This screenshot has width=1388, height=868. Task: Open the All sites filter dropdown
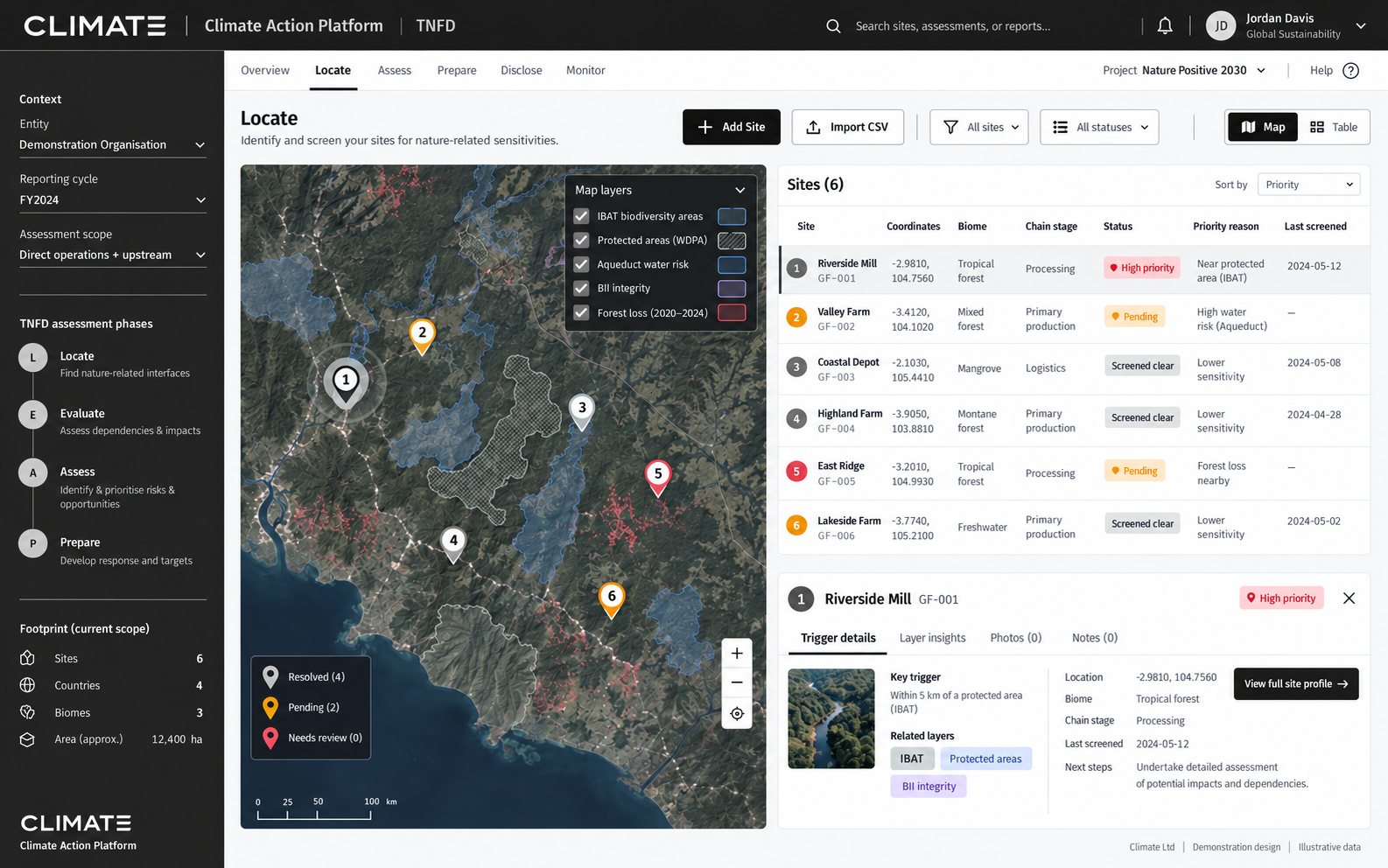tap(979, 127)
